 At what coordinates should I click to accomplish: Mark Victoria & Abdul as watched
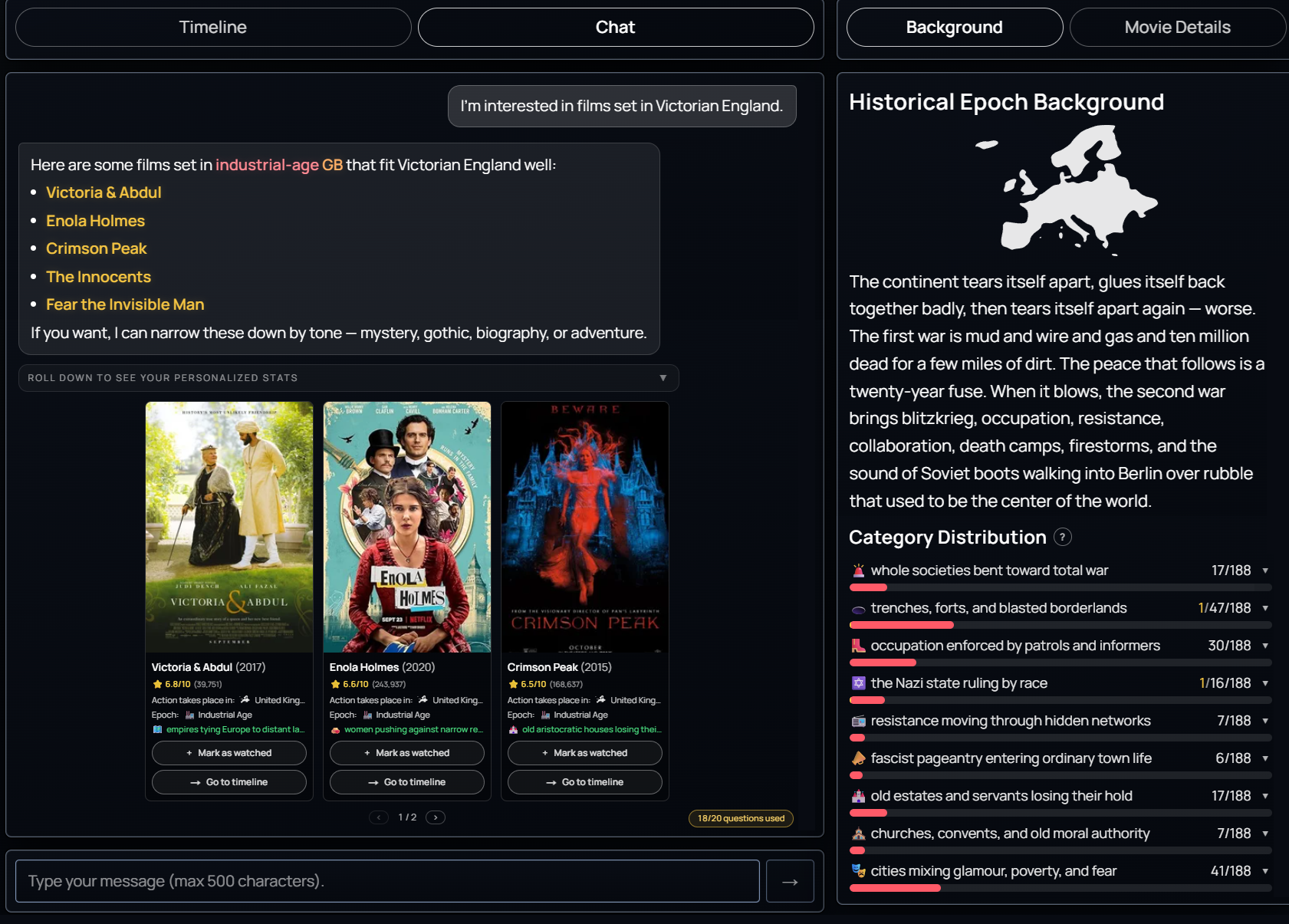point(229,753)
